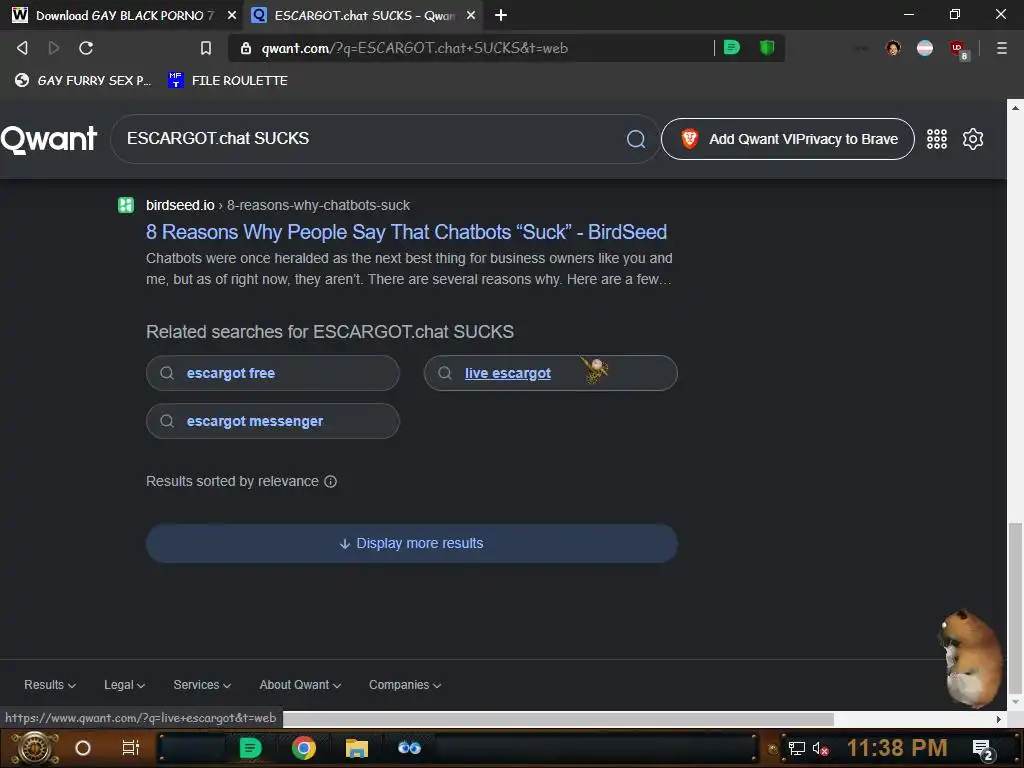Click the birdseed.io breadcrumb URL
Viewport: 1024px width, 768px height.
pos(278,205)
